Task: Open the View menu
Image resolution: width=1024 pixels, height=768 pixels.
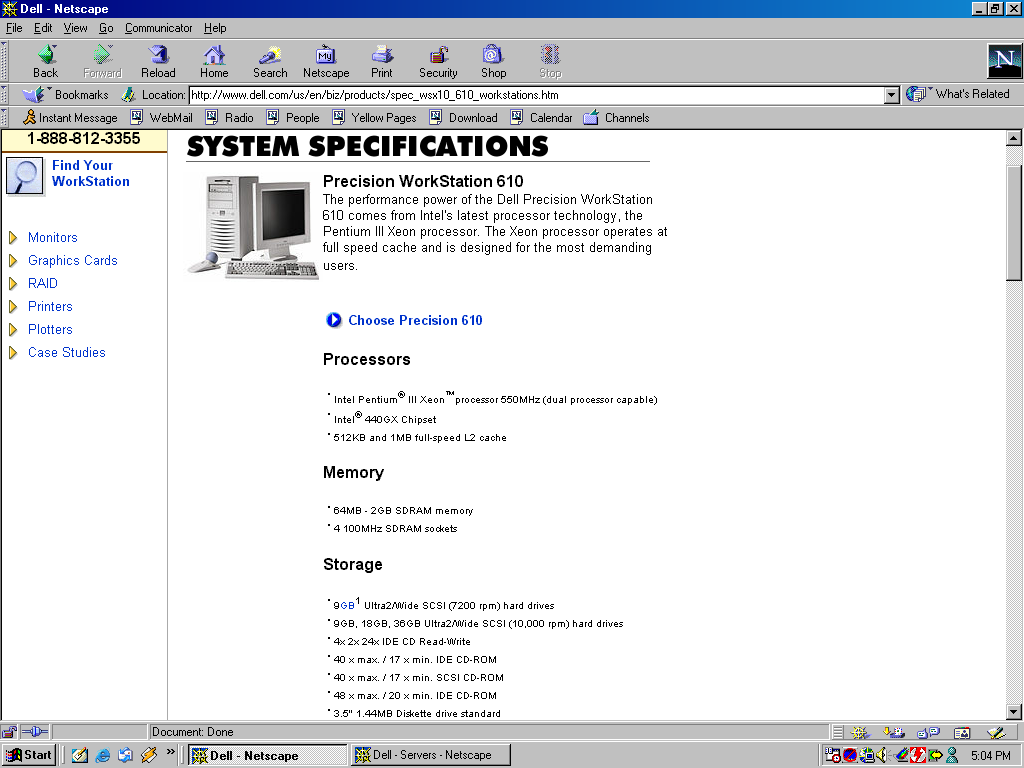Action: 75,28
